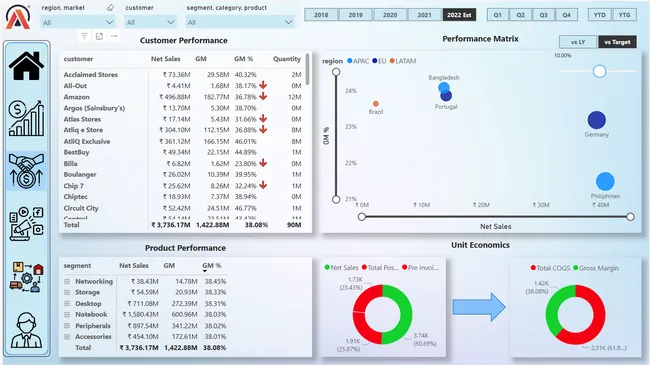Toggle the Q2 quarter filter

click(520, 15)
